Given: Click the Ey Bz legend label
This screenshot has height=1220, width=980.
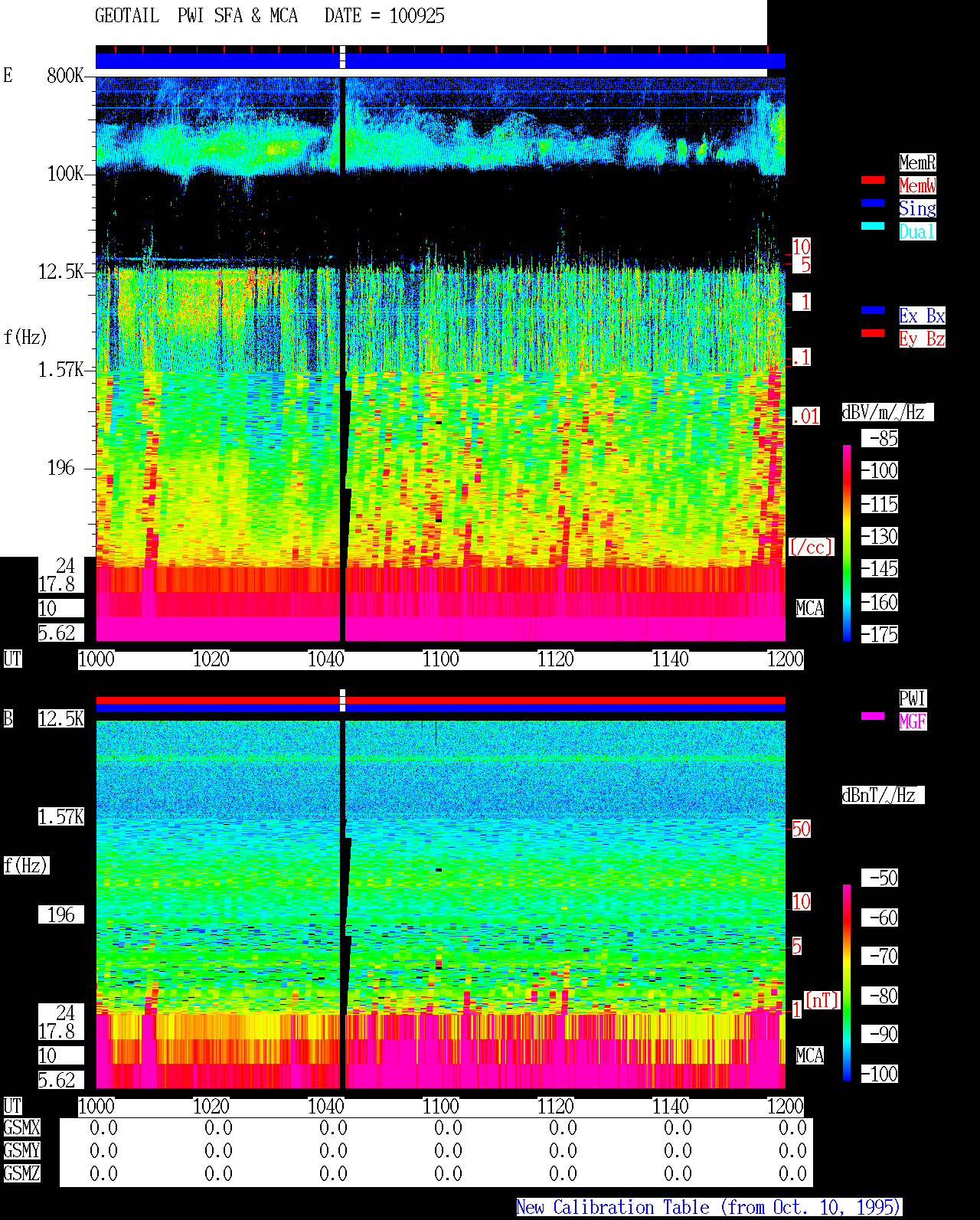Looking at the screenshot, I should [x=922, y=339].
